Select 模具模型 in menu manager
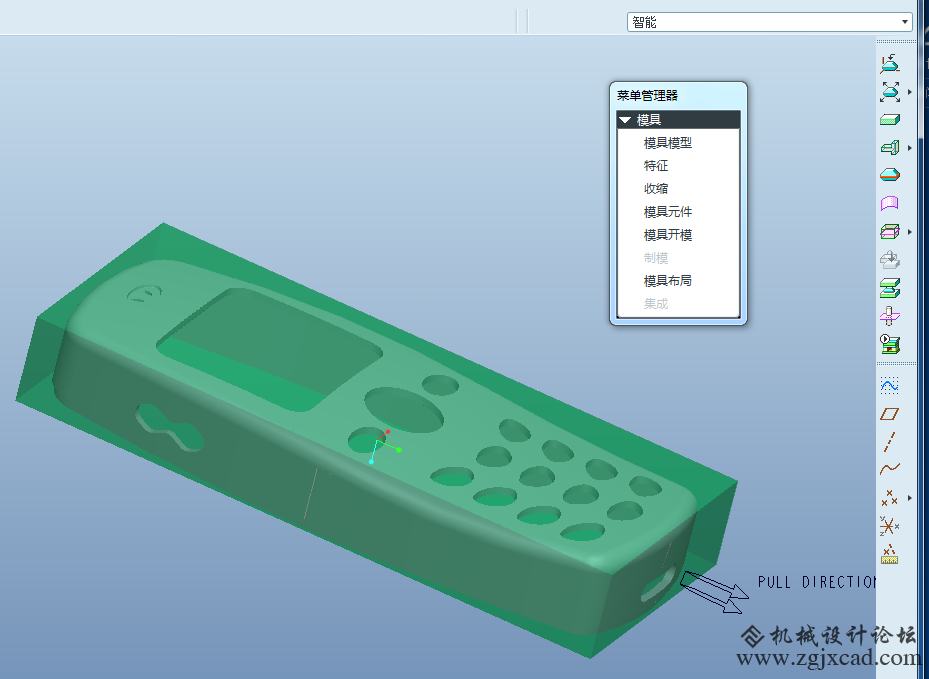 (668, 143)
